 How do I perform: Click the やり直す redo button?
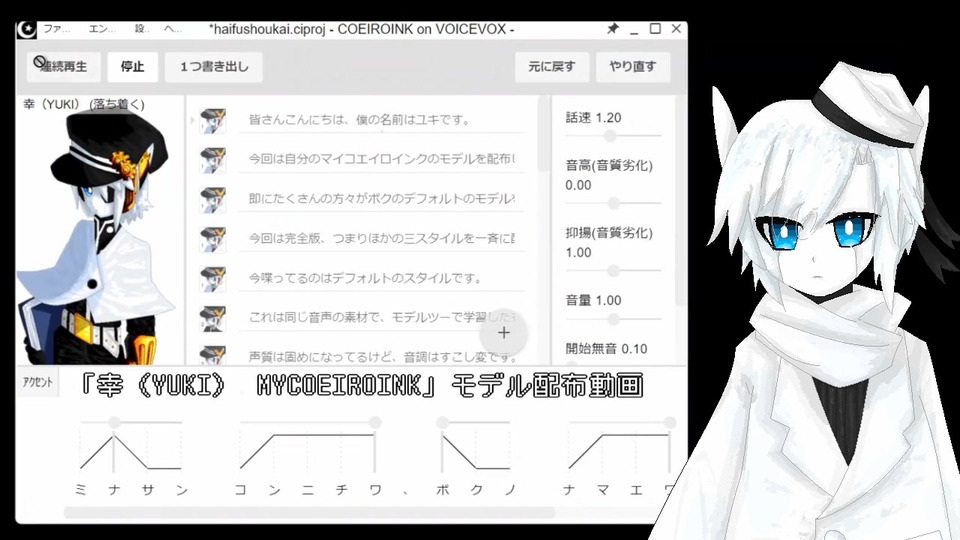pyautogui.click(x=632, y=67)
